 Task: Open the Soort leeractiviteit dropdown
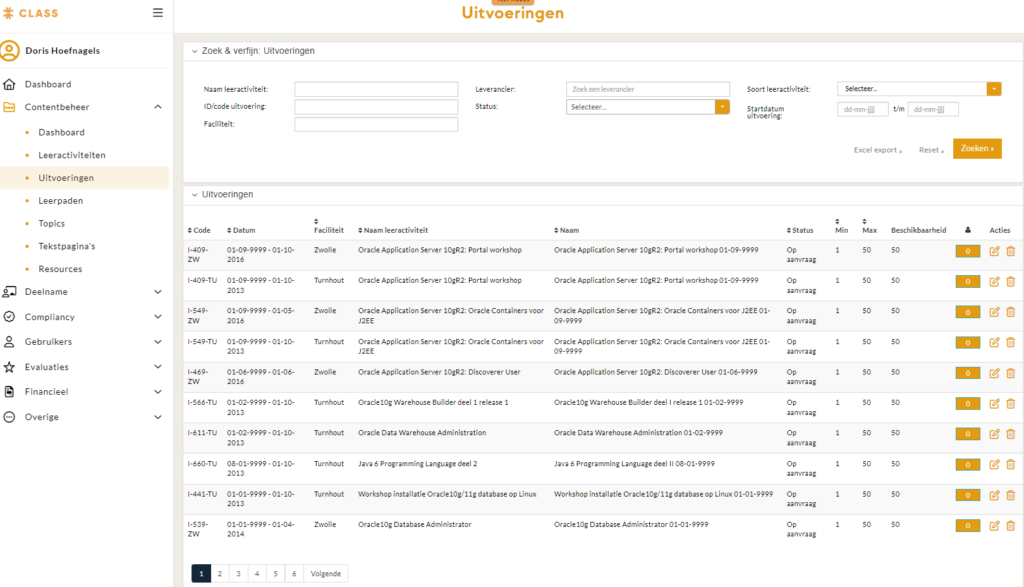pos(993,89)
